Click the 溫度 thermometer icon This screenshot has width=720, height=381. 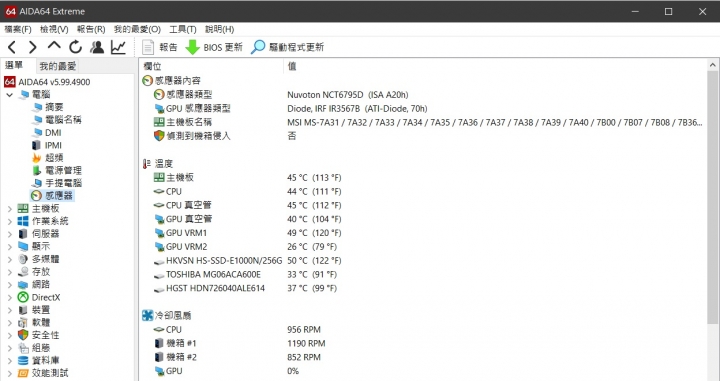point(147,163)
